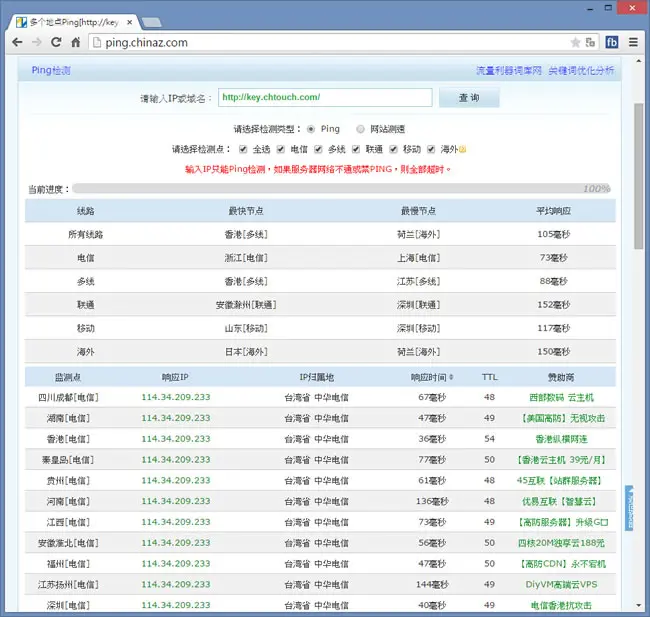Toggle the 全选 checkbox

[243, 149]
